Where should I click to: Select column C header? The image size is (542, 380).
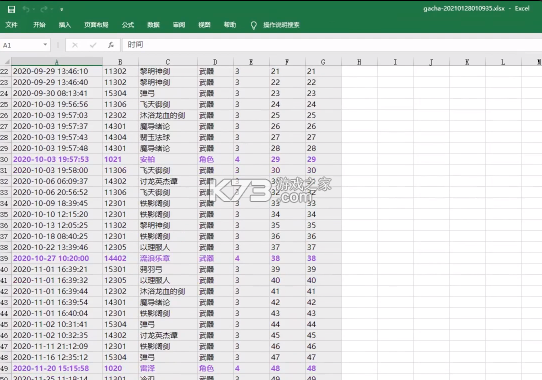pyautogui.click(x=168, y=62)
